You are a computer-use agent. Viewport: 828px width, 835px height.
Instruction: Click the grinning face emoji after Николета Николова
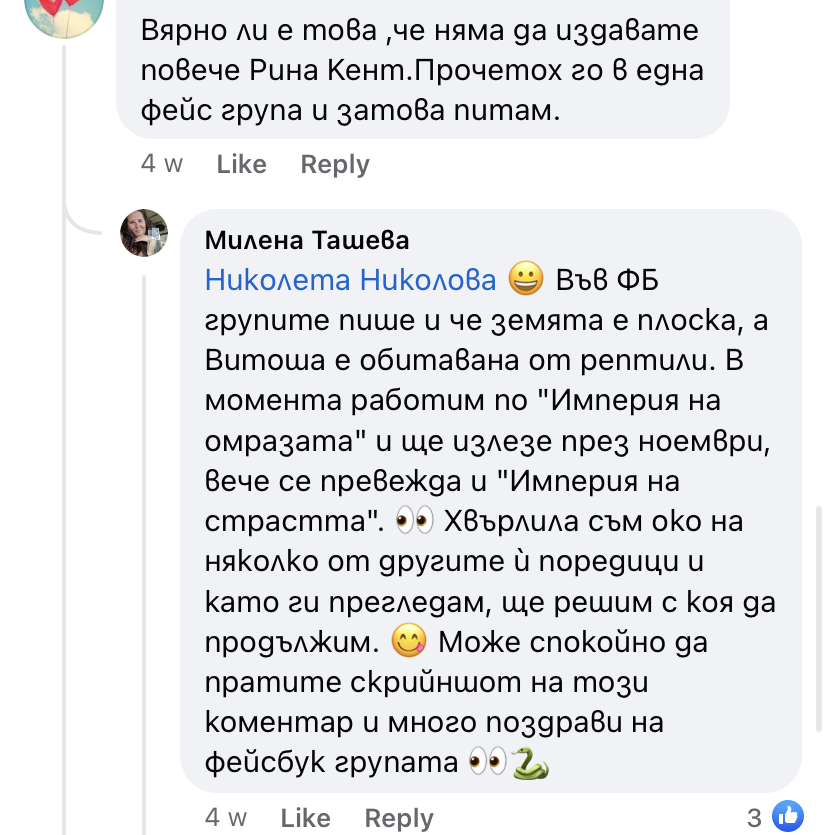(x=524, y=279)
